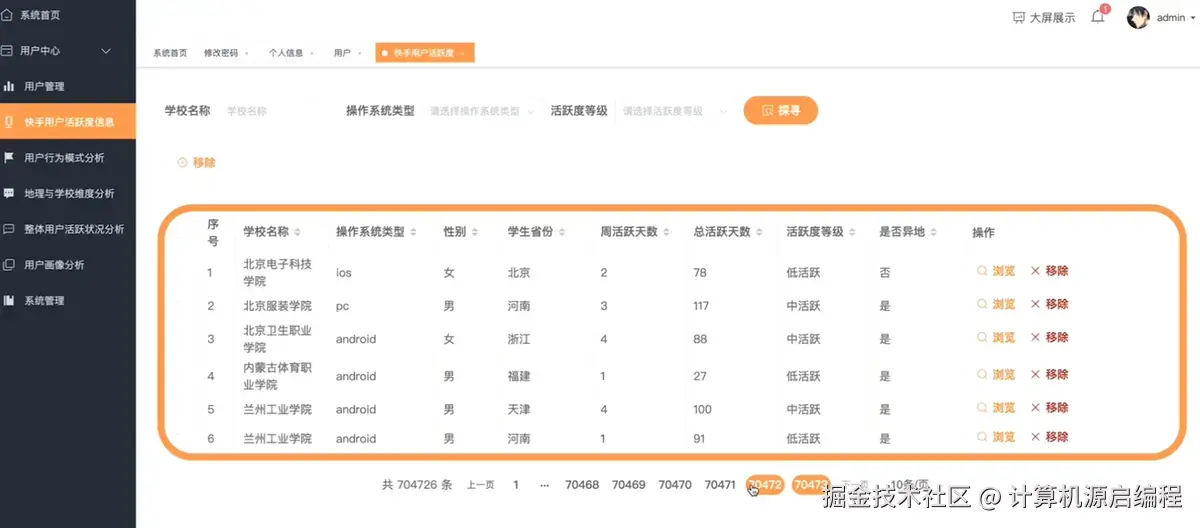
Task: Go to page 70471
Action: point(720,485)
